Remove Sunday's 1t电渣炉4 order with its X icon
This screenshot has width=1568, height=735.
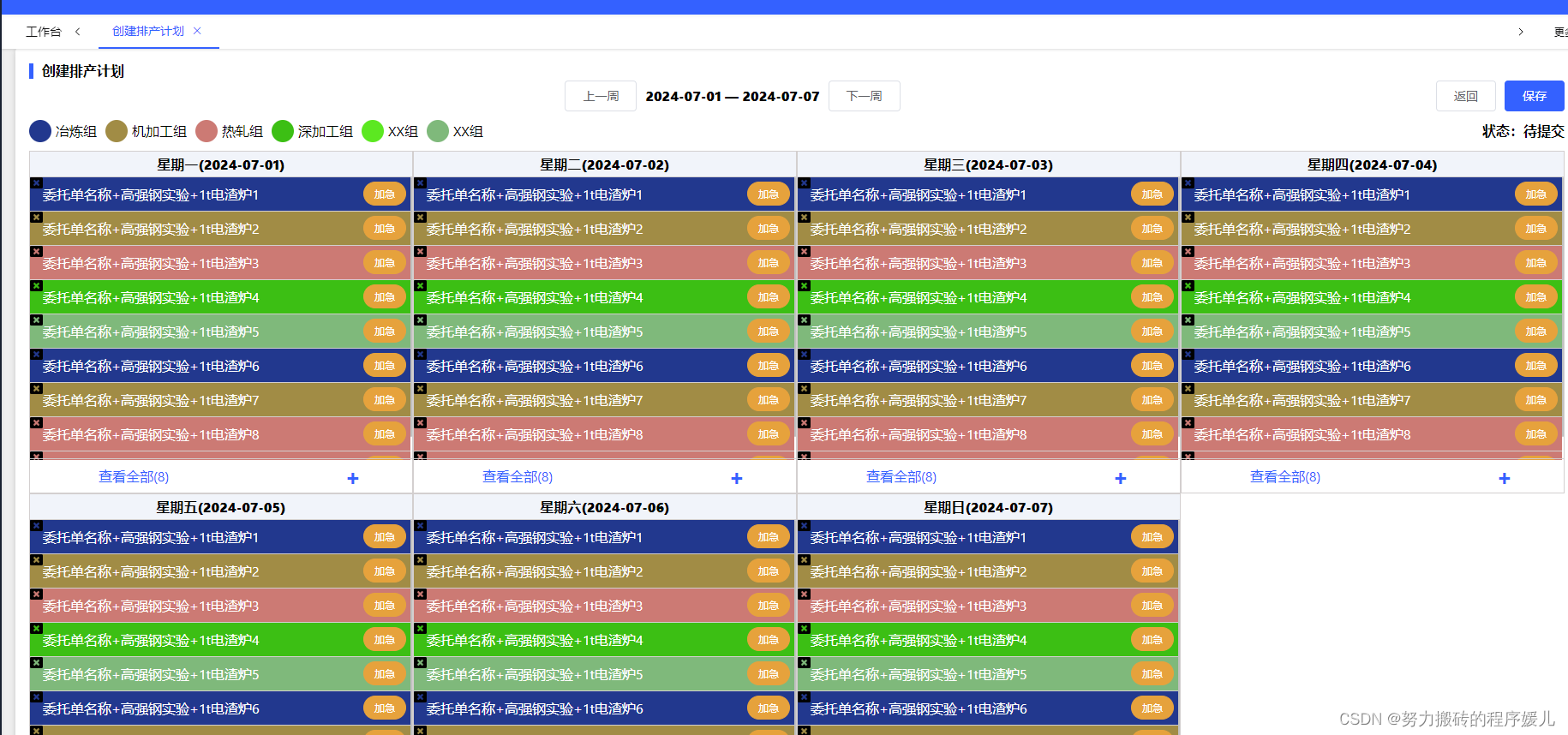tap(804, 628)
